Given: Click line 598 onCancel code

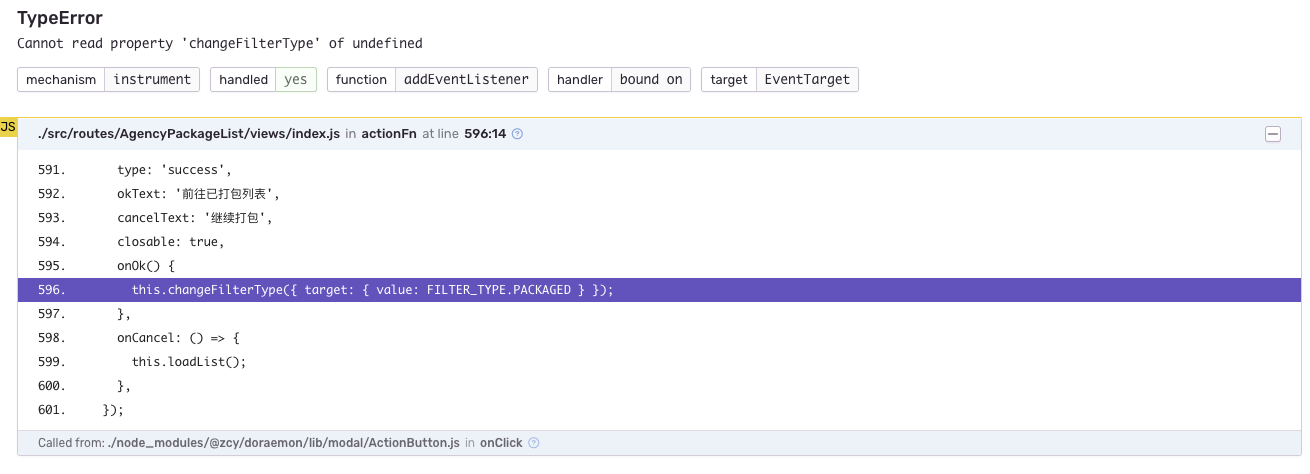Looking at the screenshot, I should [178, 338].
